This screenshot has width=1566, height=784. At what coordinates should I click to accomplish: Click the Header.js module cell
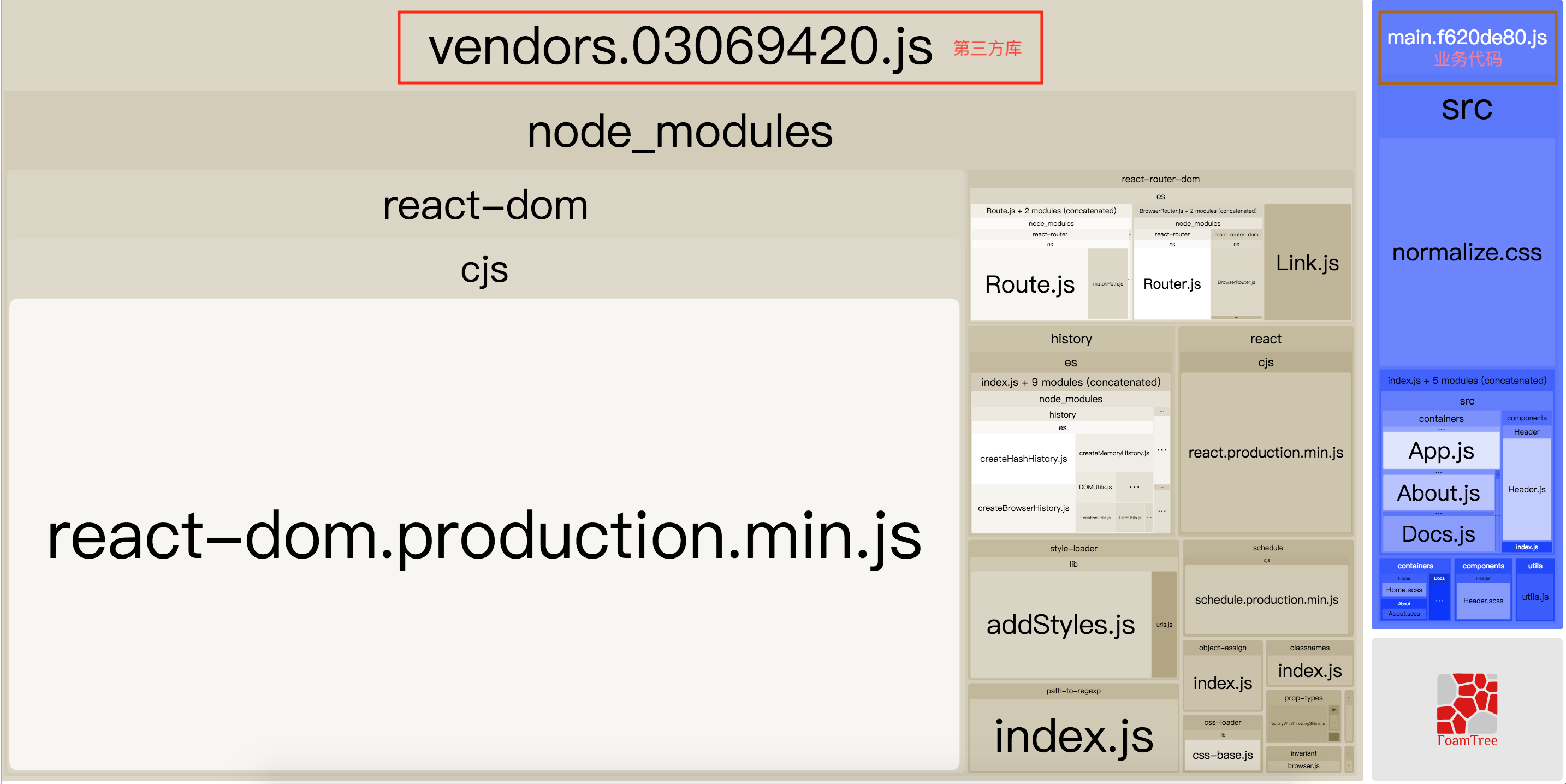(x=1526, y=490)
